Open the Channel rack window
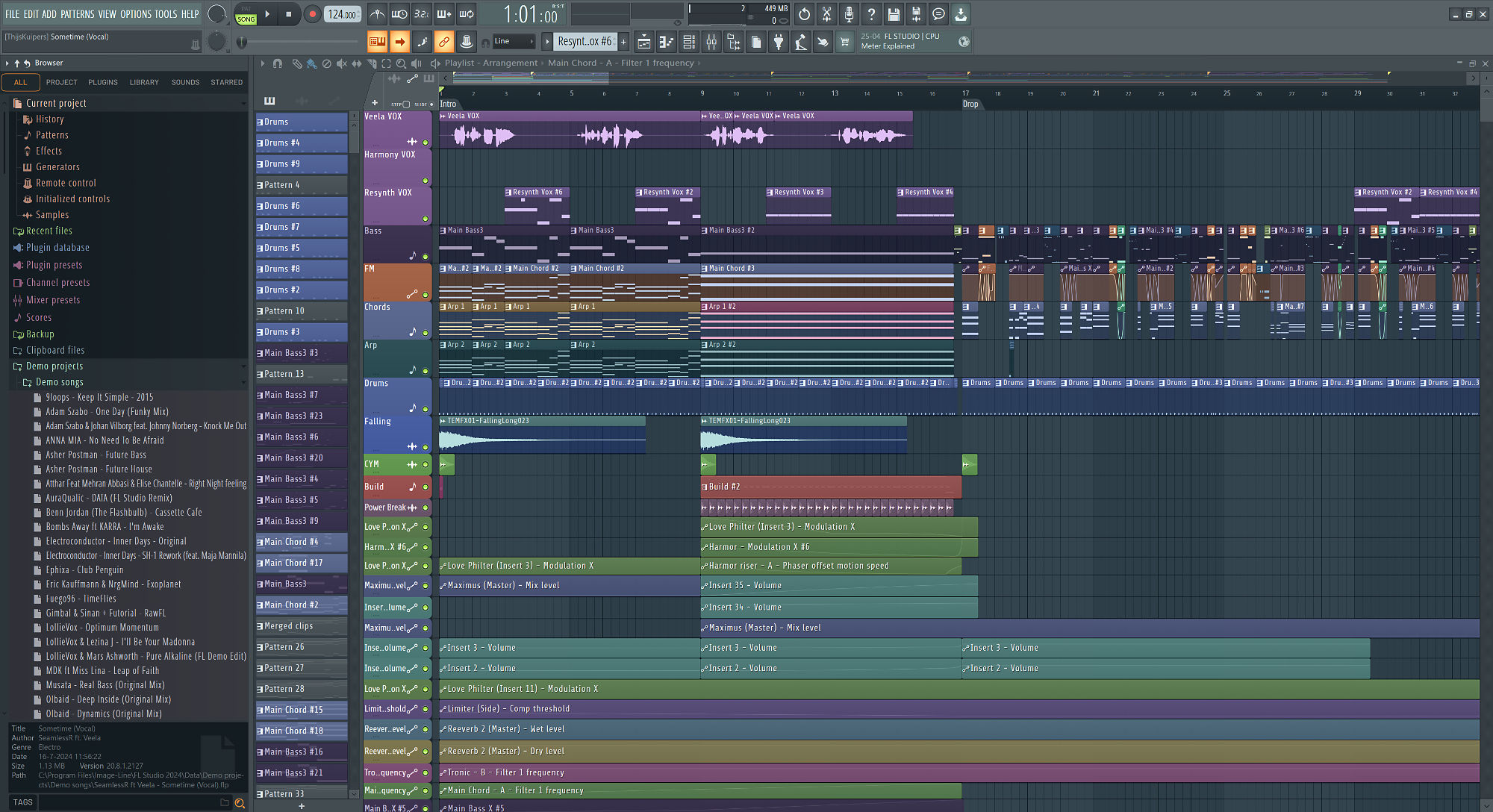1493x812 pixels. (x=689, y=43)
